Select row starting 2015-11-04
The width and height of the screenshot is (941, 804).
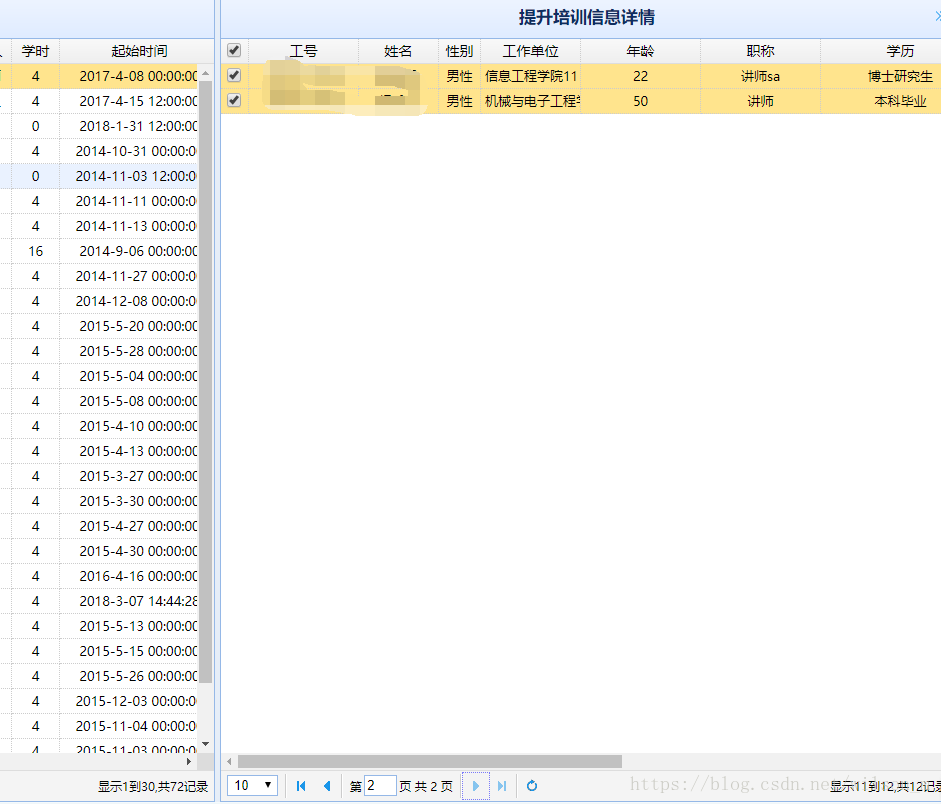tap(98, 726)
